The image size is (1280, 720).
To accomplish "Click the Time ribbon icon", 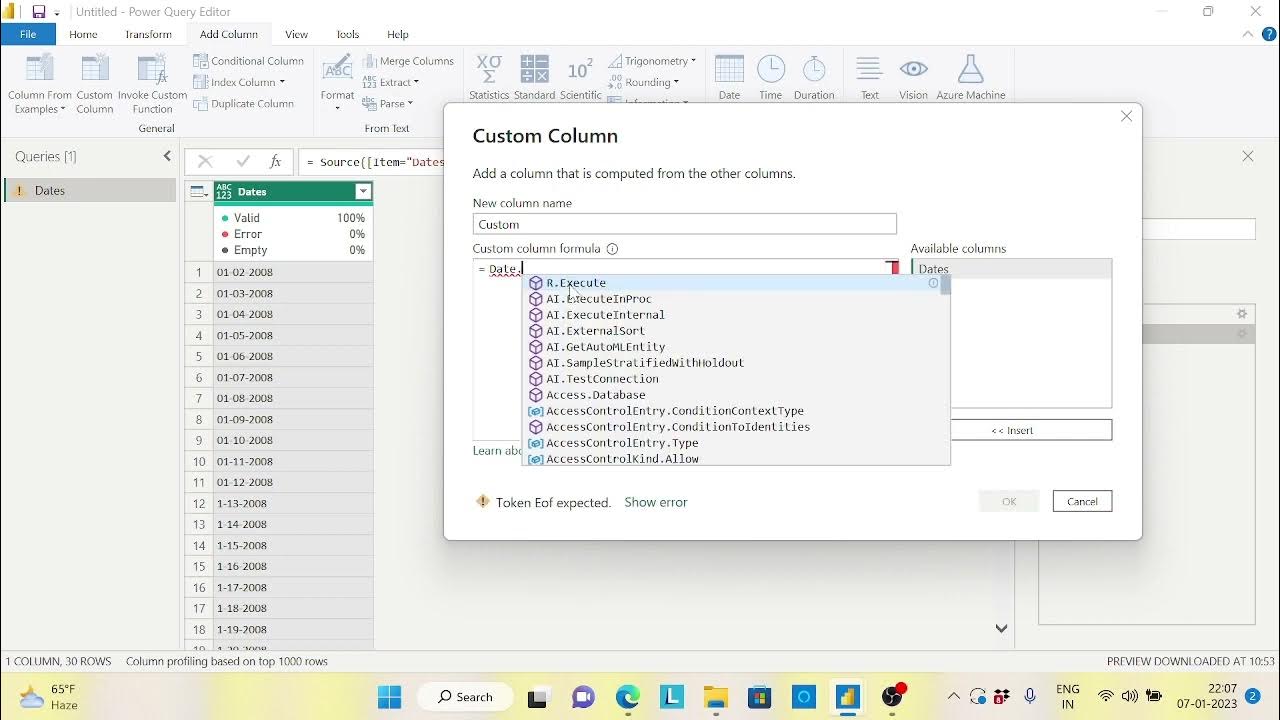I will tap(771, 70).
